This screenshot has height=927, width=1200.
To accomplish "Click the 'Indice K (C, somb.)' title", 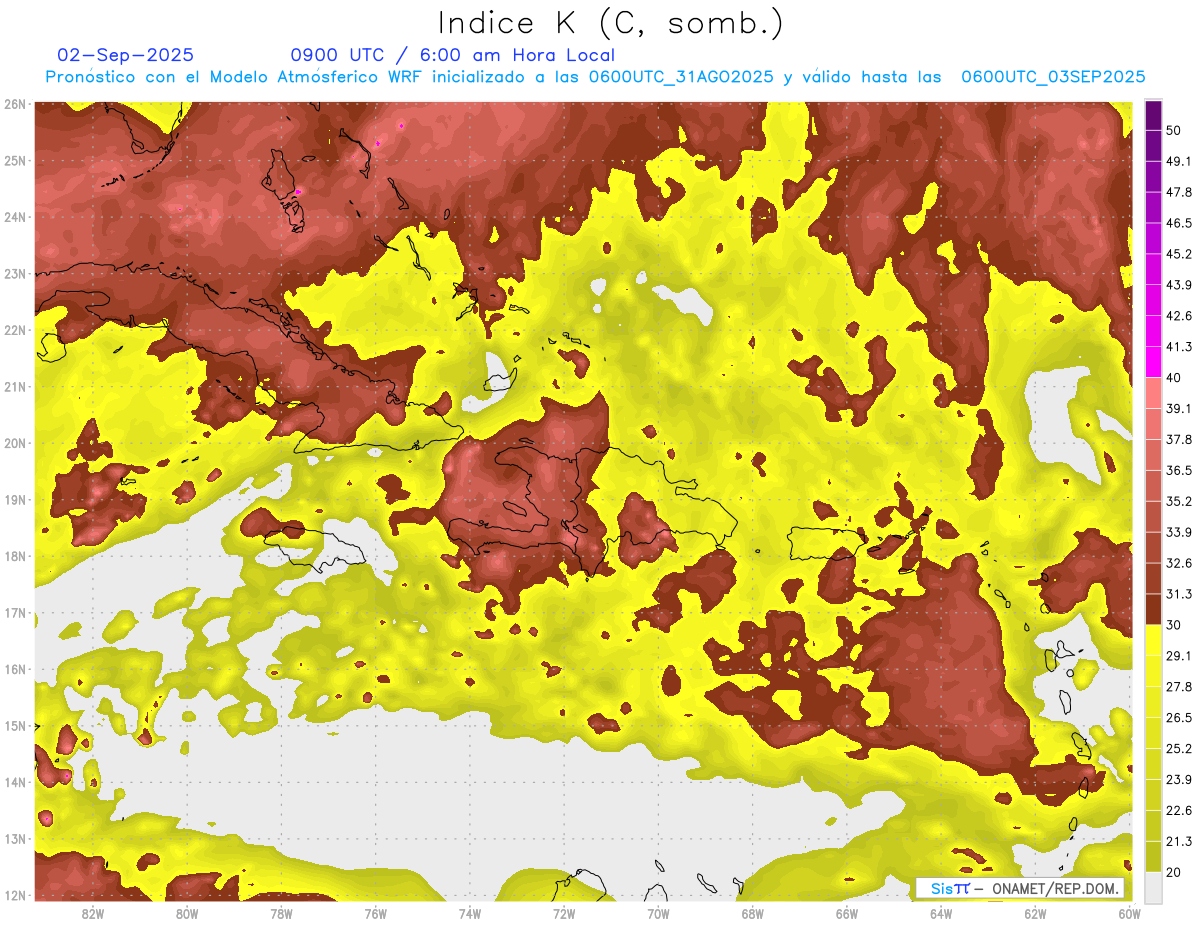I will [x=611, y=23].
